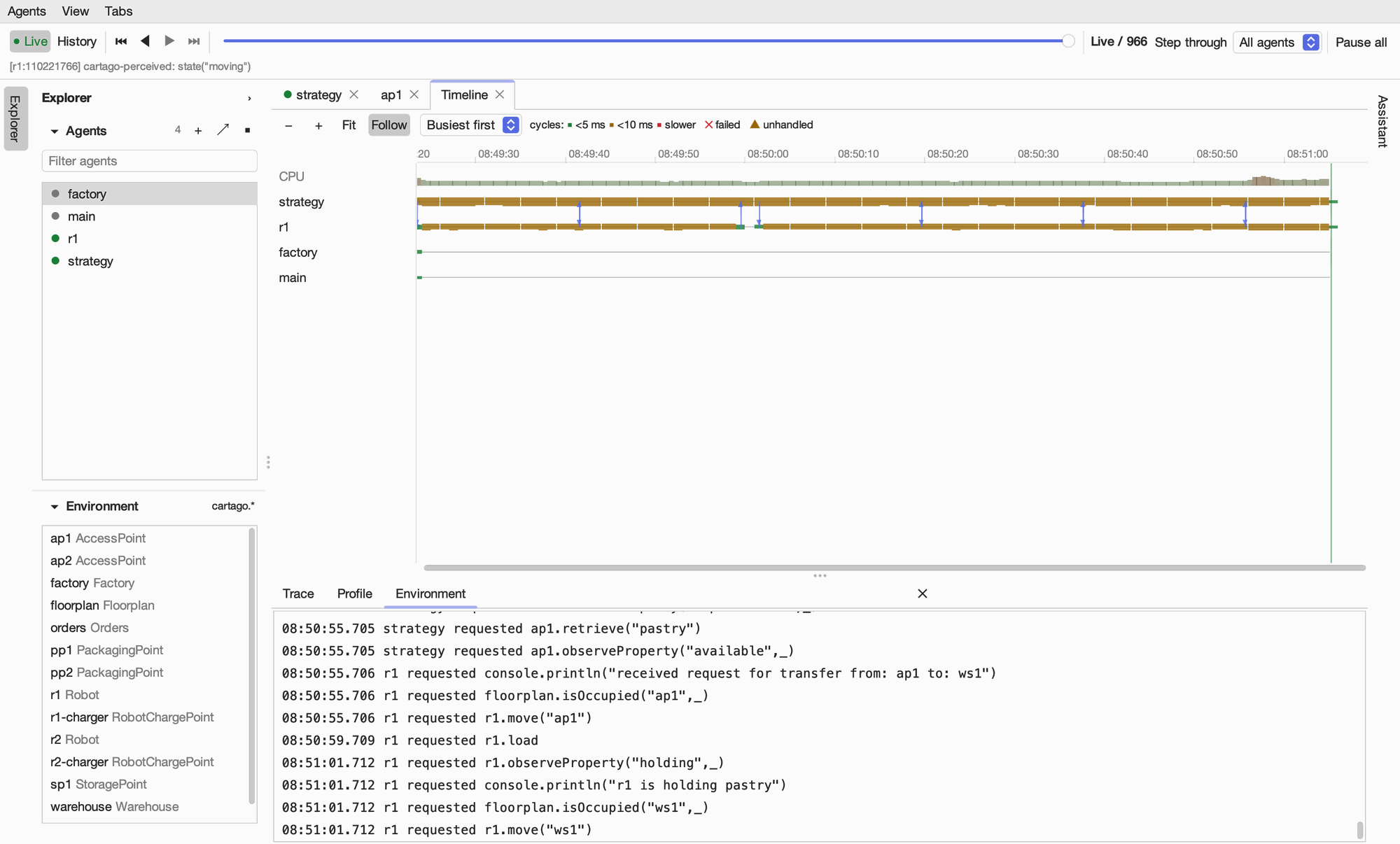The height and width of the screenshot is (844, 1400).
Task: Select the r1 agent in Explorer
Action: coord(150,239)
